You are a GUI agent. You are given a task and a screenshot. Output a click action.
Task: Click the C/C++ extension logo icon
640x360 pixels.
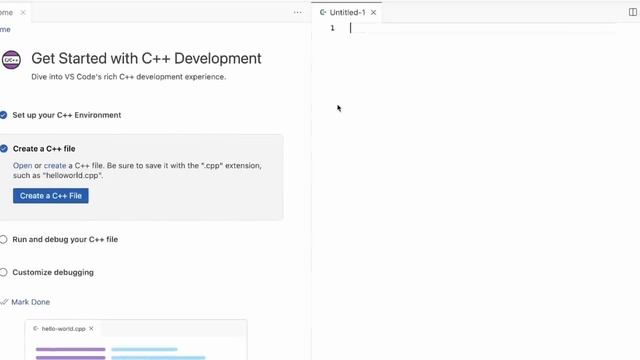pyautogui.click(x=11, y=60)
